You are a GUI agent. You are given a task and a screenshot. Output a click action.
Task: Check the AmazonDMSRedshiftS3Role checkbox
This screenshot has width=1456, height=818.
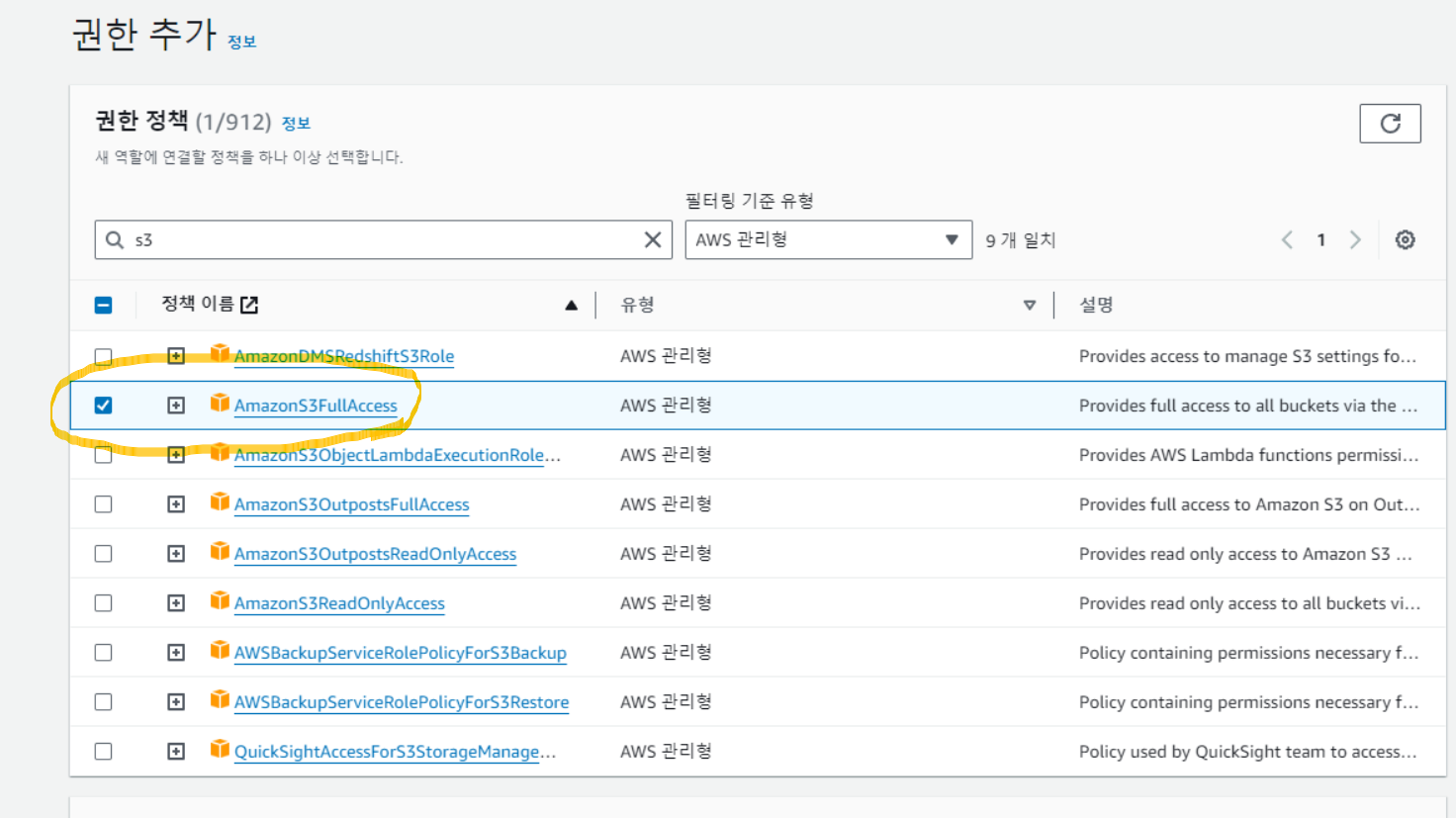point(103,356)
